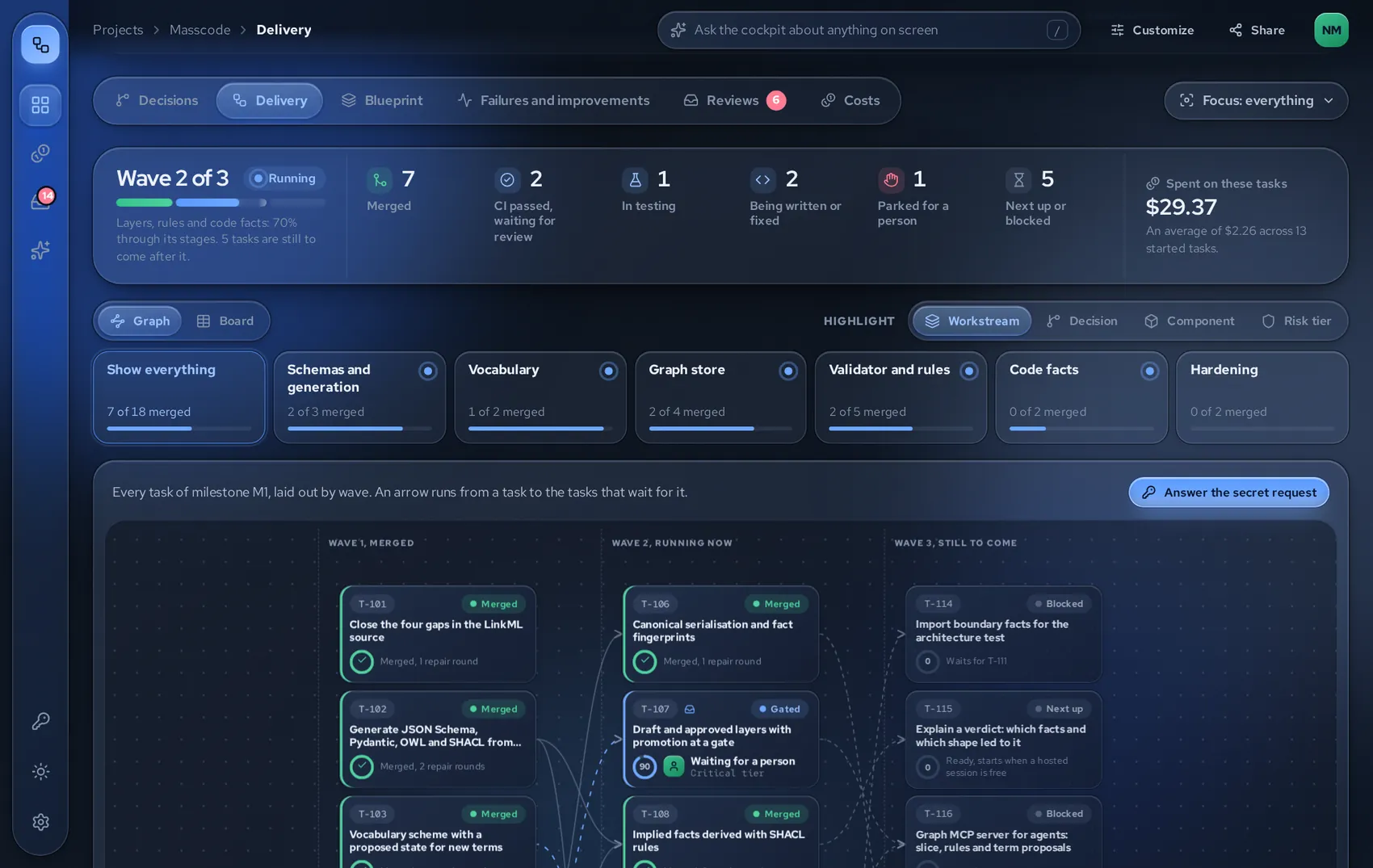This screenshot has width=1373, height=868.
Task: Open the gear settings icon in sidebar
Action: pyautogui.click(x=40, y=822)
